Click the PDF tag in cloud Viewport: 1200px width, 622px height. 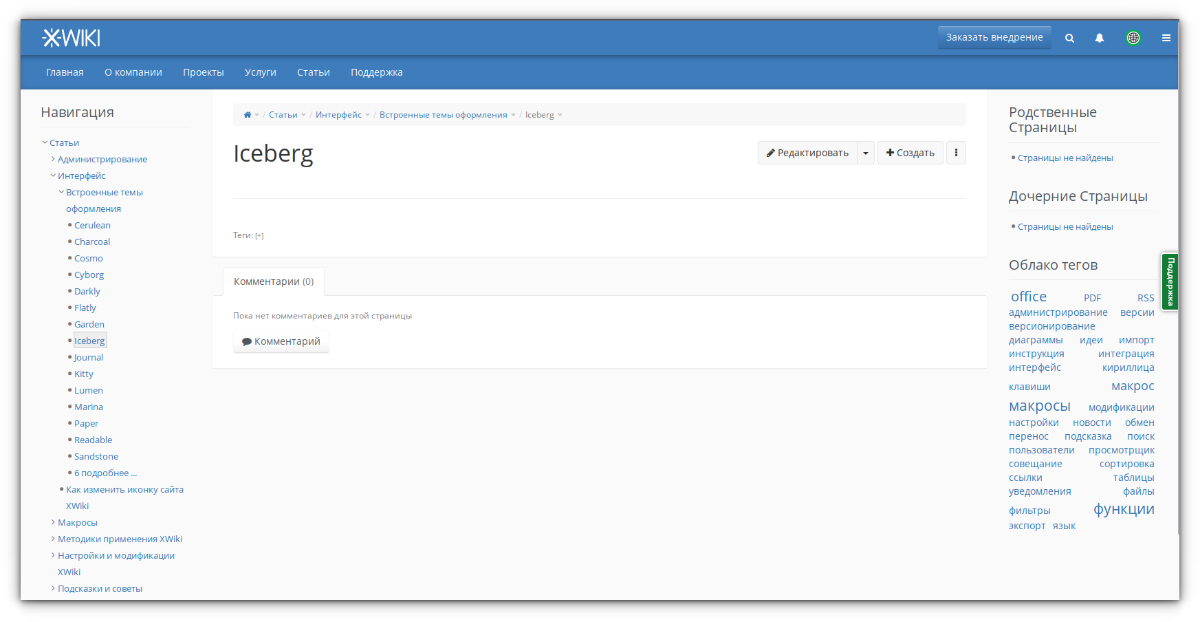1092,298
